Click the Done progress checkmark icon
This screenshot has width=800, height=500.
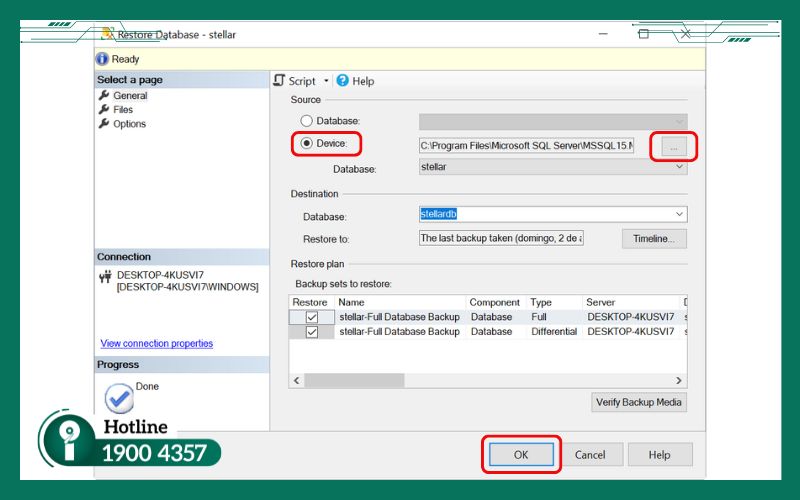(x=119, y=398)
